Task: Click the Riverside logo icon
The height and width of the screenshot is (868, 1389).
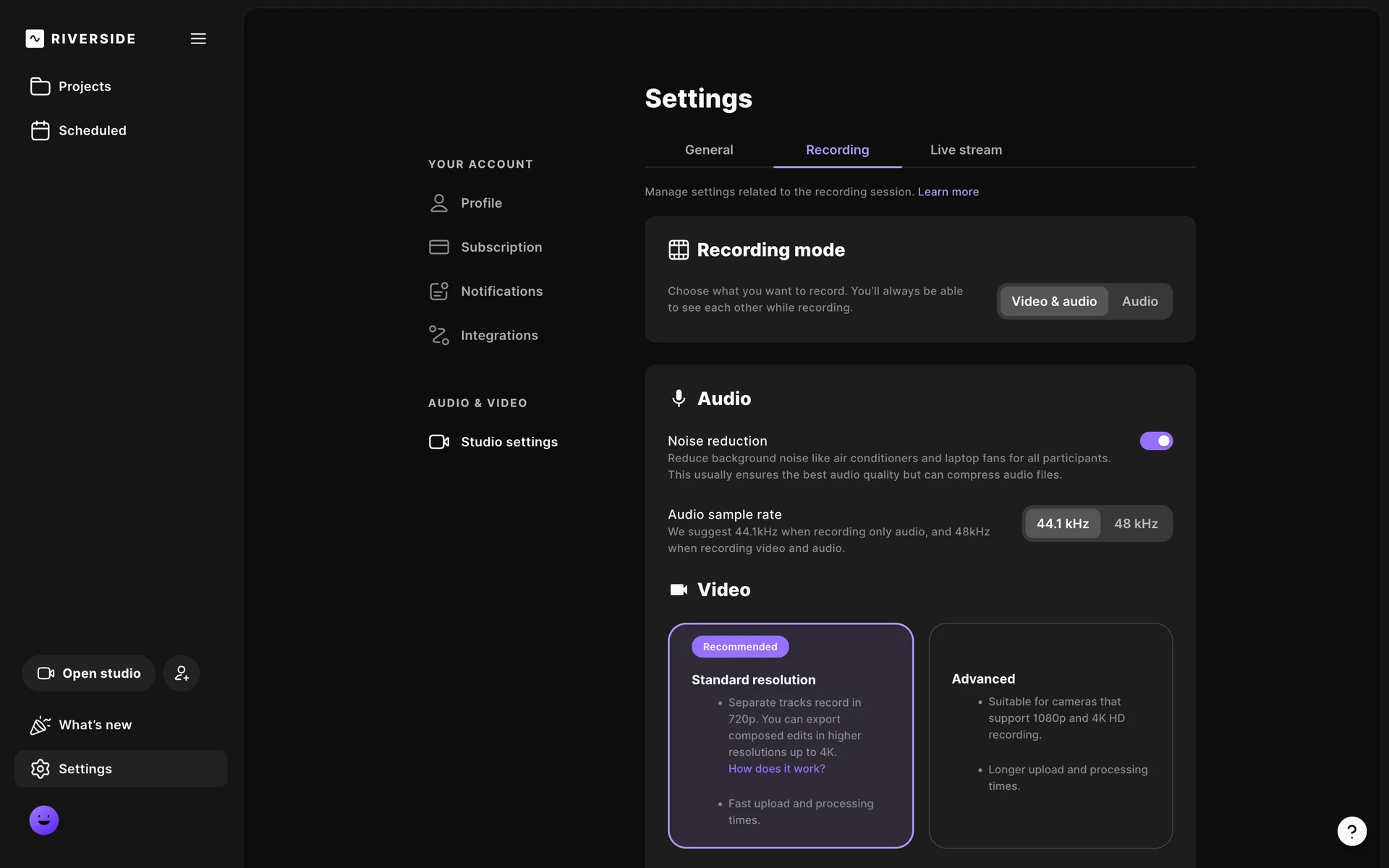Action: [35, 38]
